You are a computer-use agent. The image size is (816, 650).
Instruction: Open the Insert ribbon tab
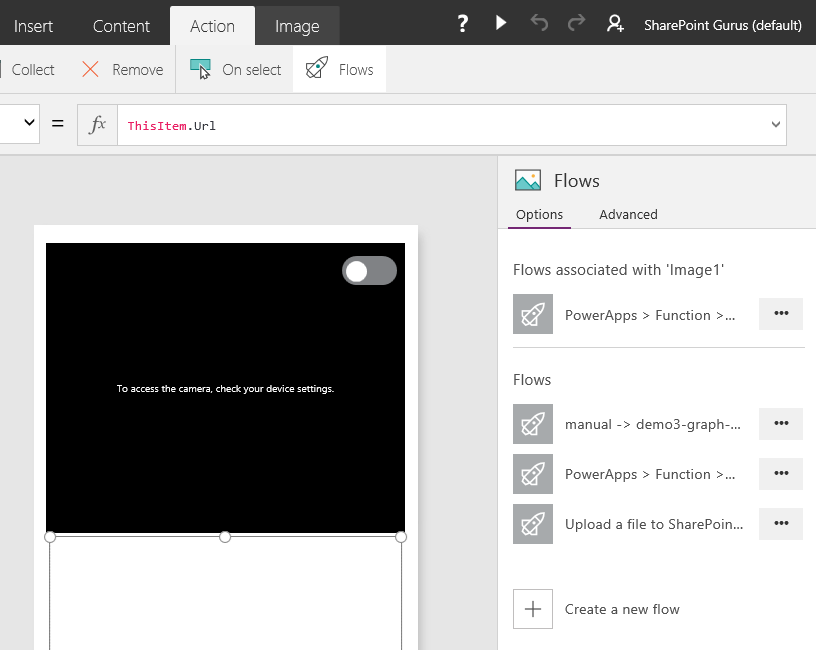pos(33,26)
